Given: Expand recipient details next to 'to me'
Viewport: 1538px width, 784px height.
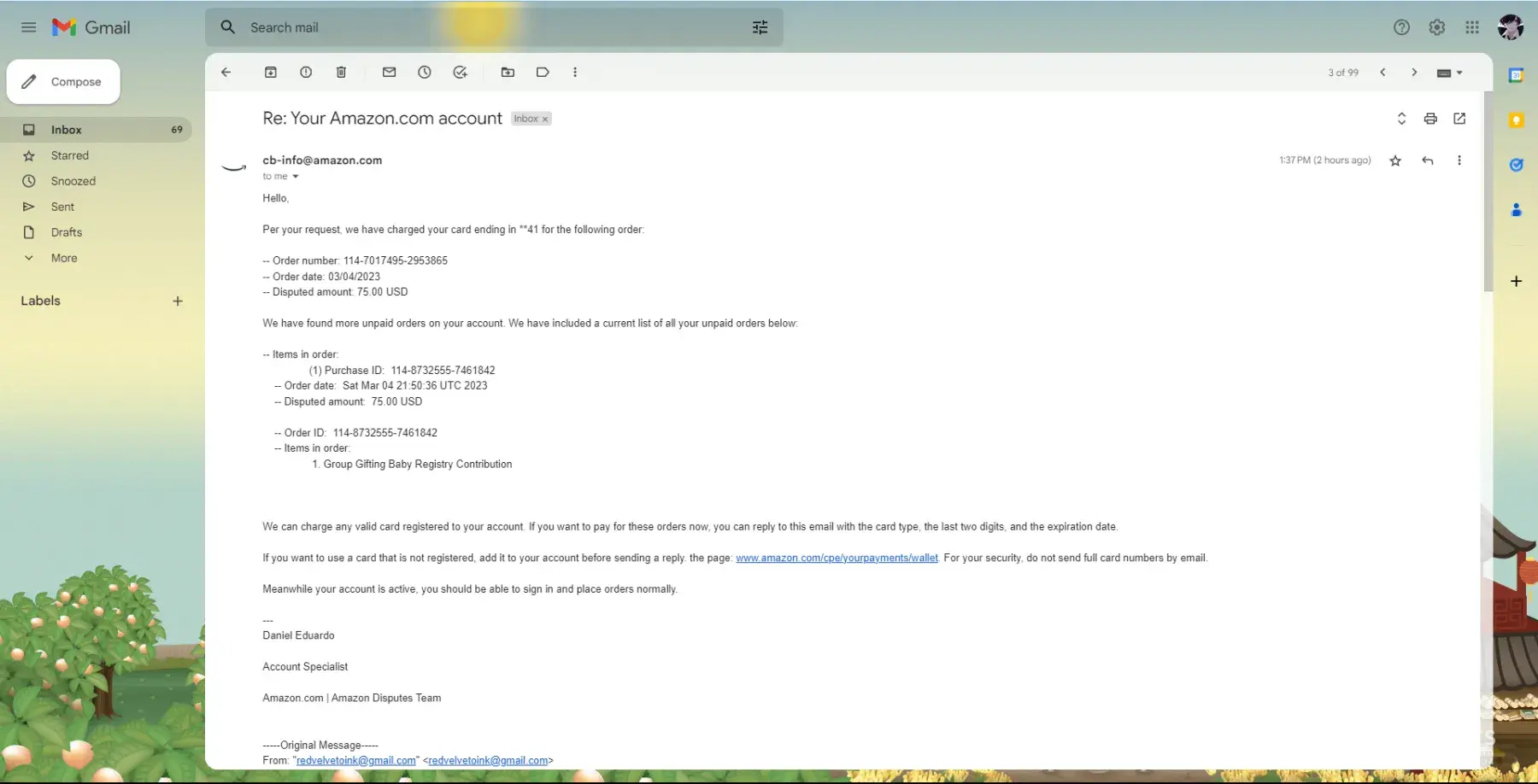Looking at the screenshot, I should click(296, 177).
